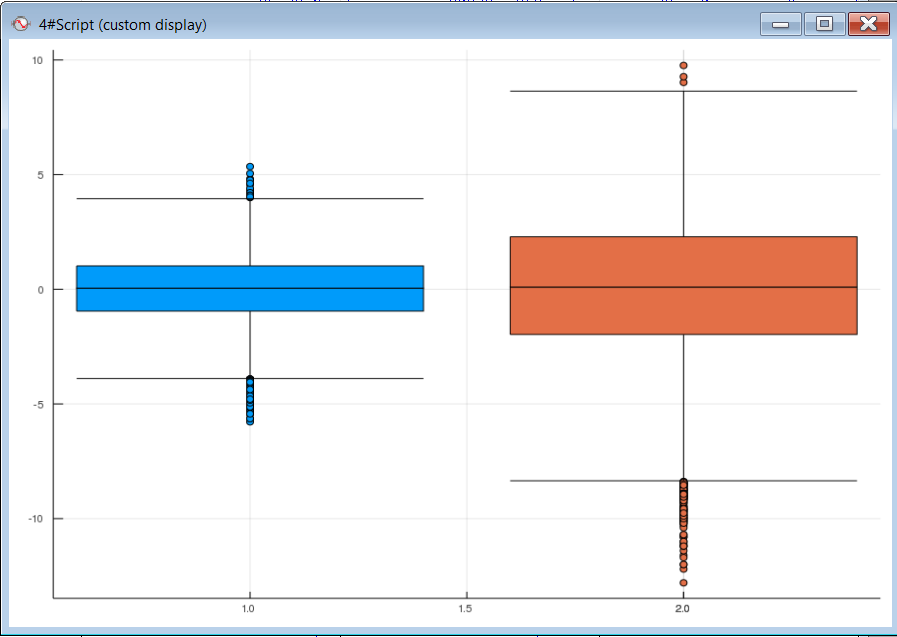
Task: Close the 4#Script custom display window
Action: (x=868, y=24)
